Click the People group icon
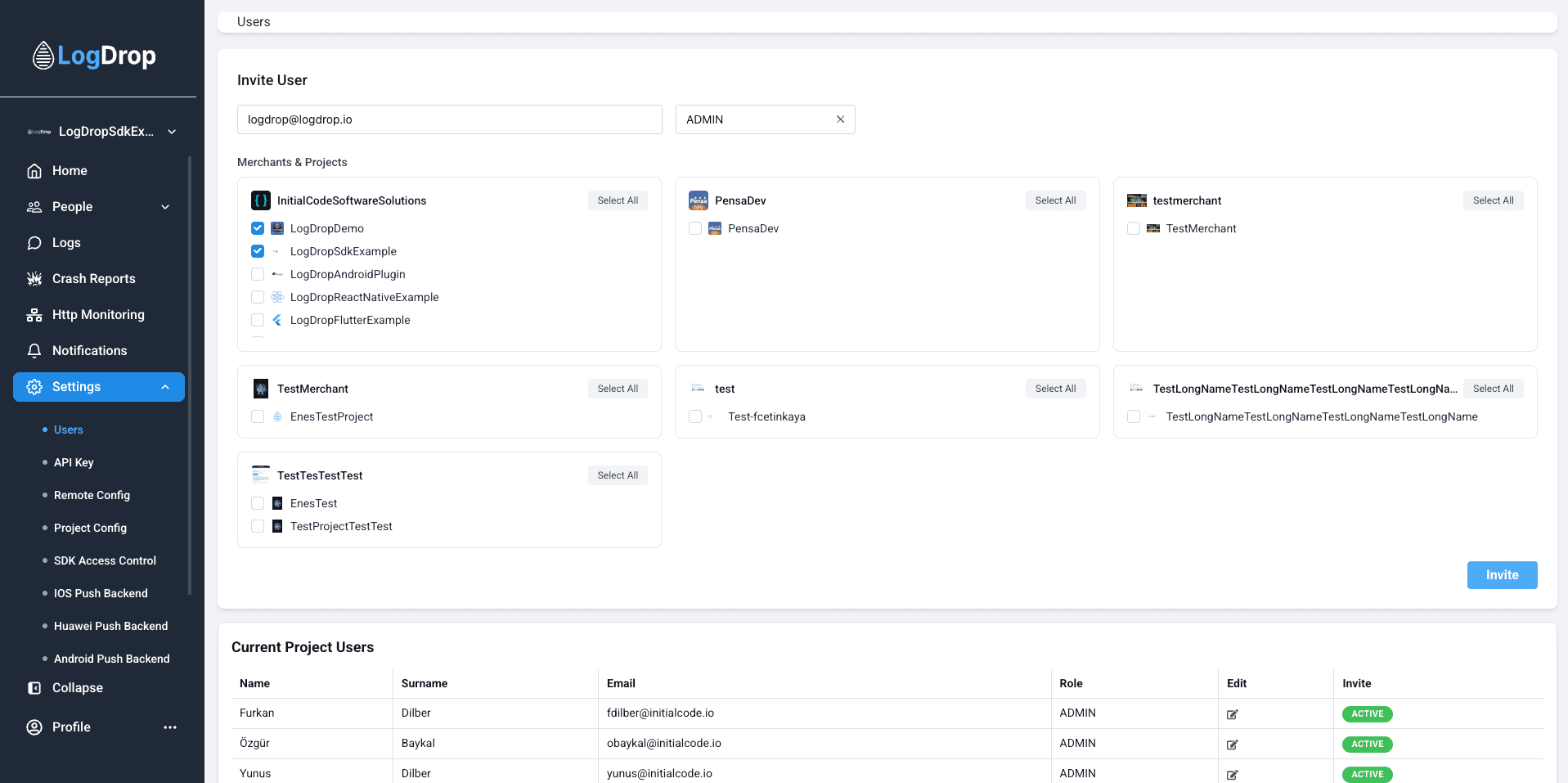This screenshot has width=1568, height=783. tap(34, 207)
